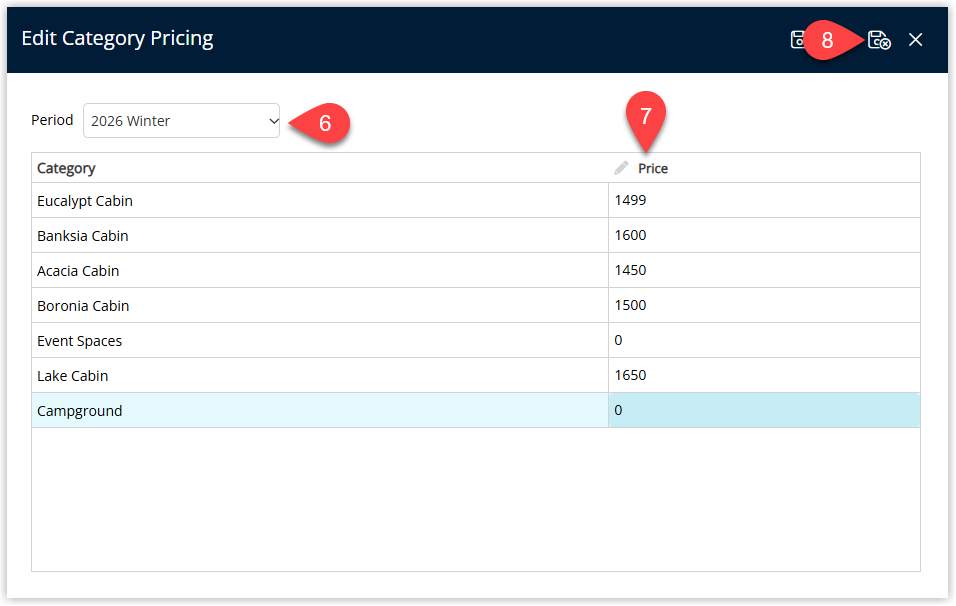Edit the Acacia Cabin price 1450
The width and height of the screenshot is (956, 606).
coord(764,270)
